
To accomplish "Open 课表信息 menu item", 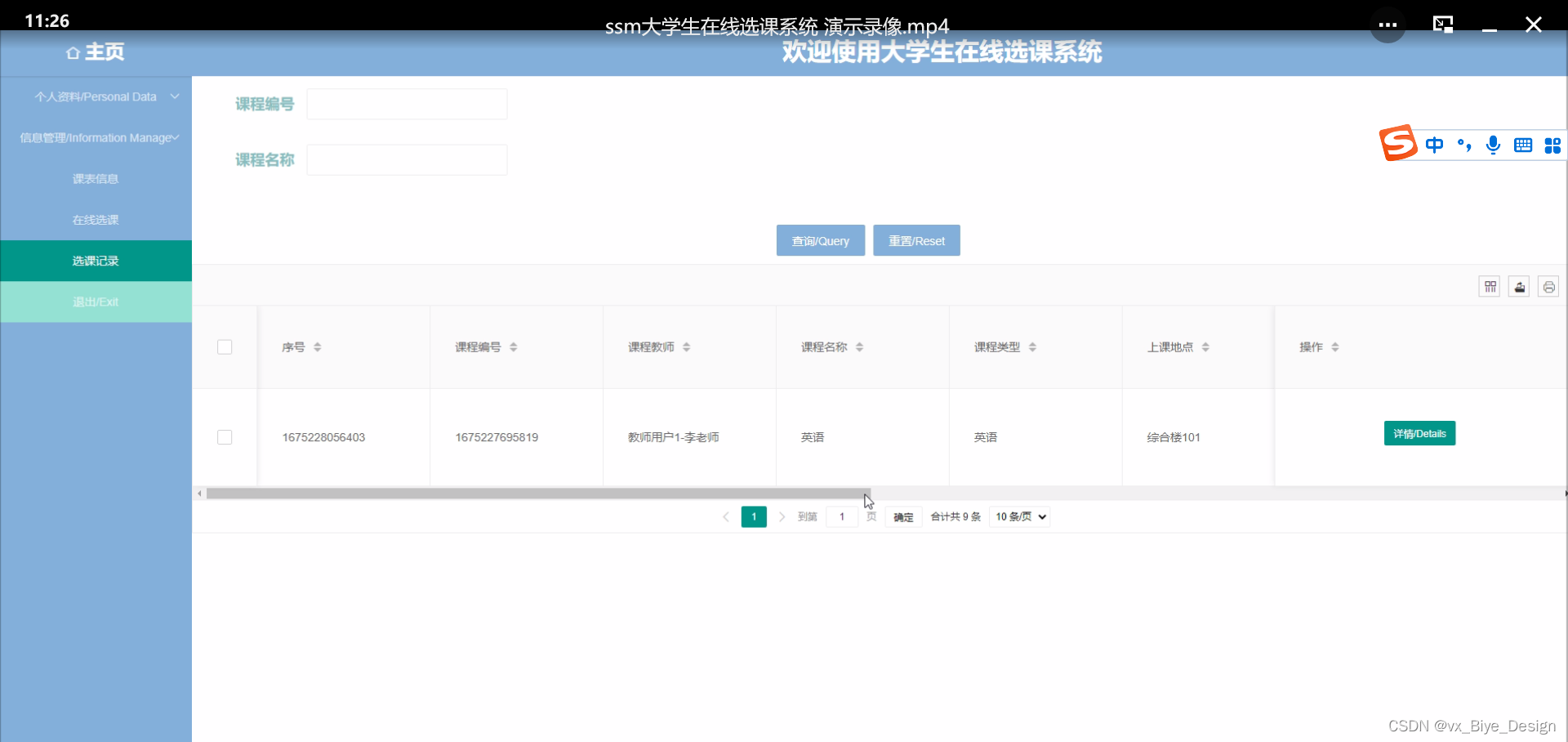I will click(96, 179).
